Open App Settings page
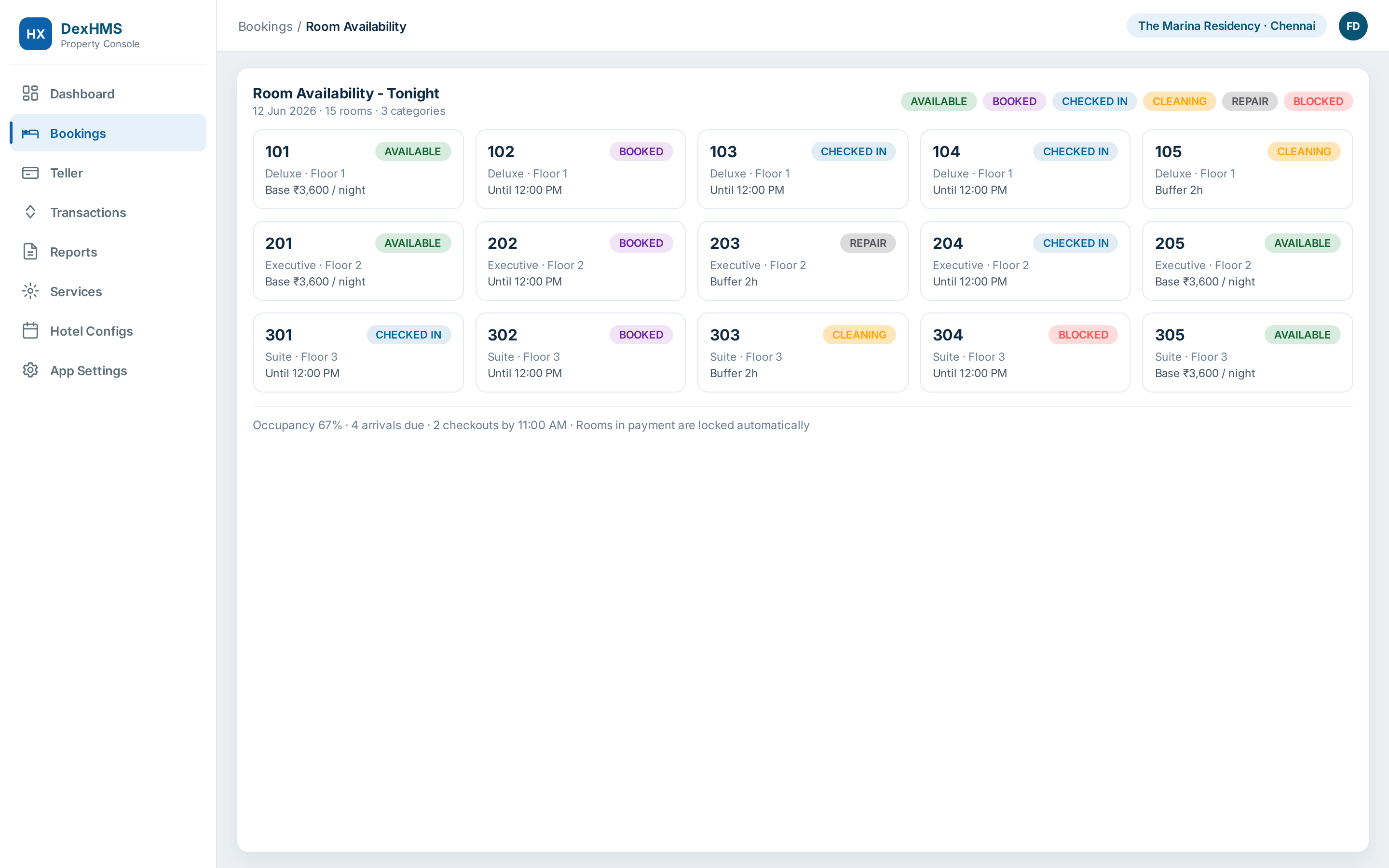This screenshot has width=1389, height=868. pyautogui.click(x=108, y=371)
